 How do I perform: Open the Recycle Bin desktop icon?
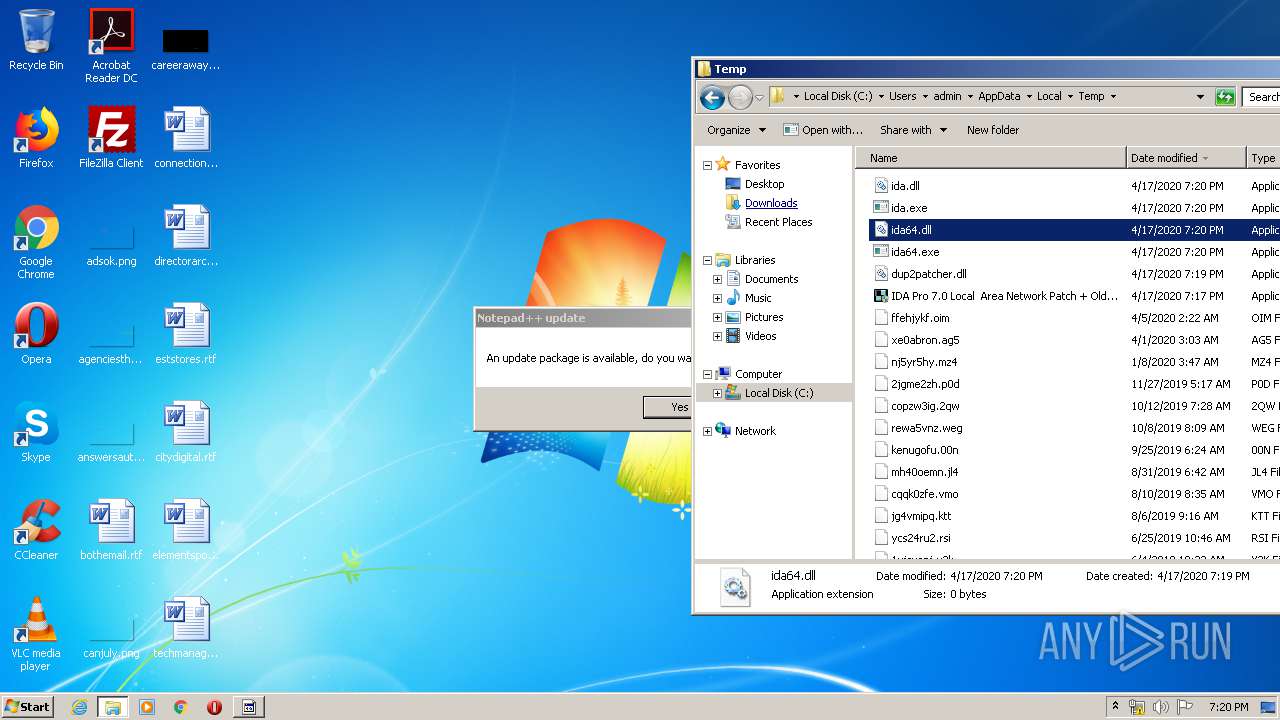coord(36,40)
